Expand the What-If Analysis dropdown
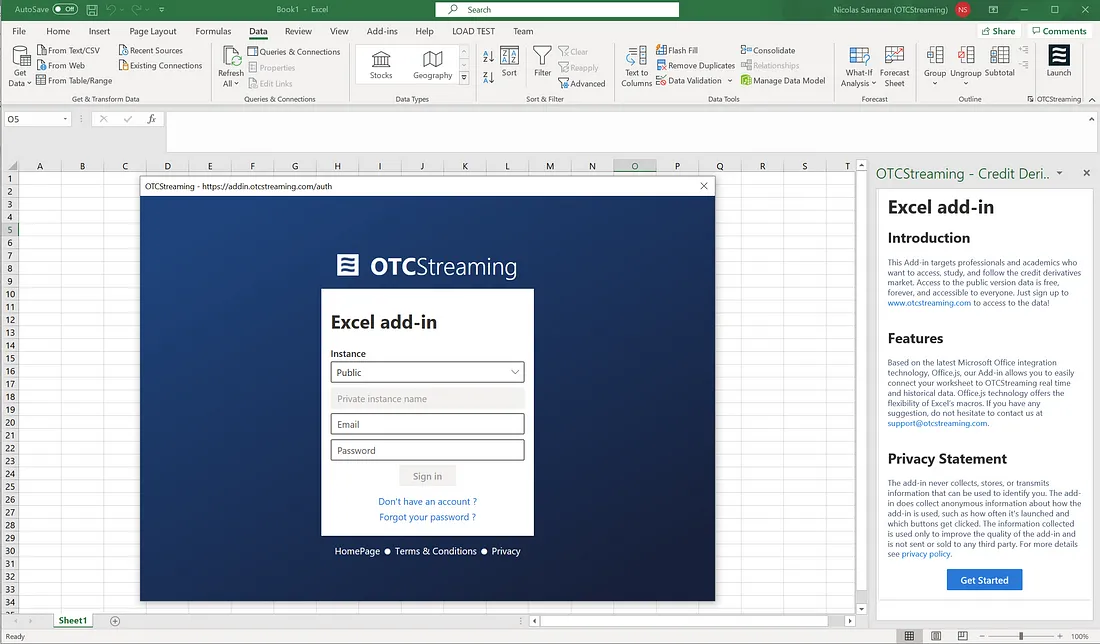The width and height of the screenshot is (1100, 644). click(x=874, y=83)
